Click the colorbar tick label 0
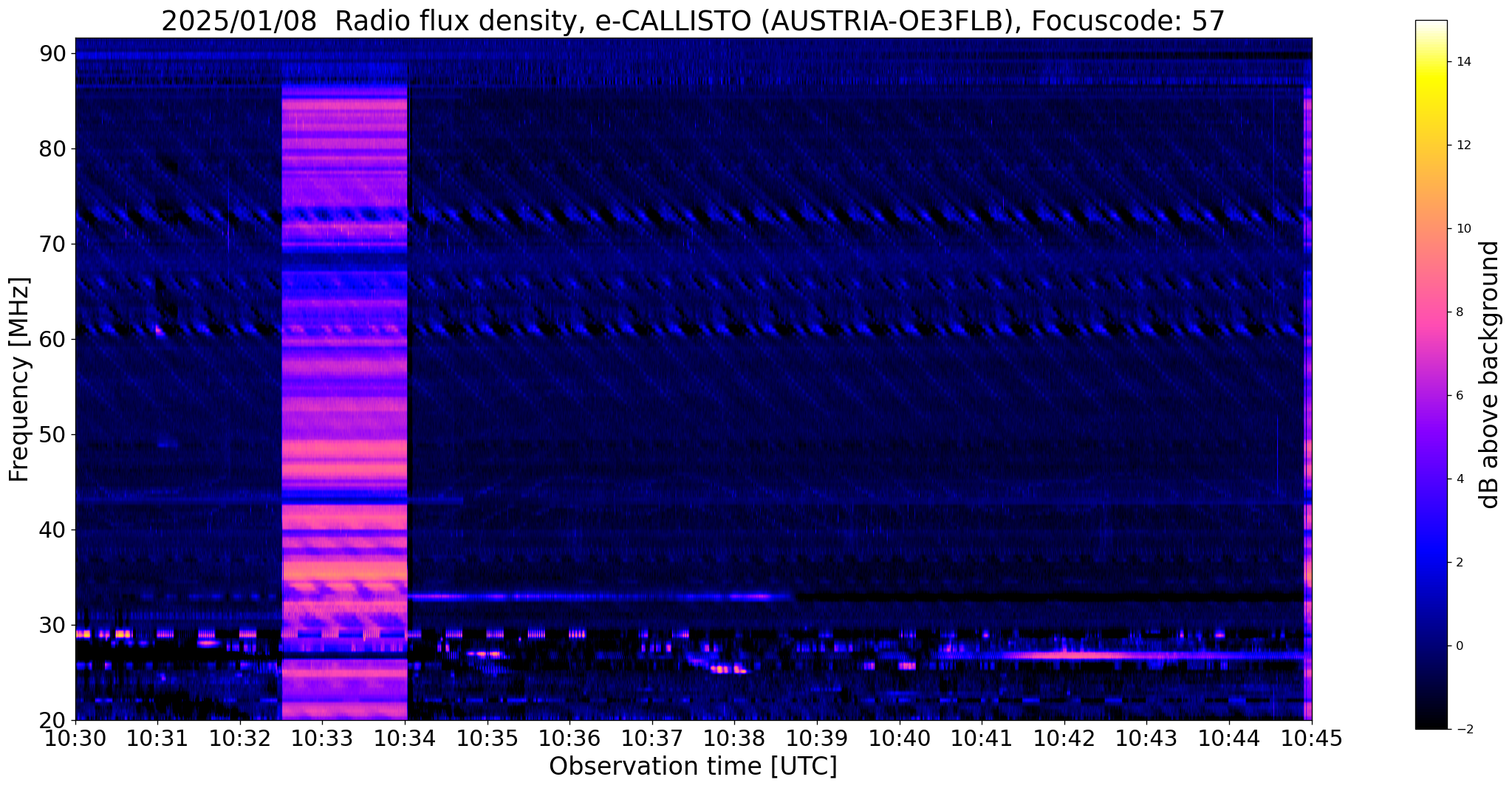 coord(1459,646)
